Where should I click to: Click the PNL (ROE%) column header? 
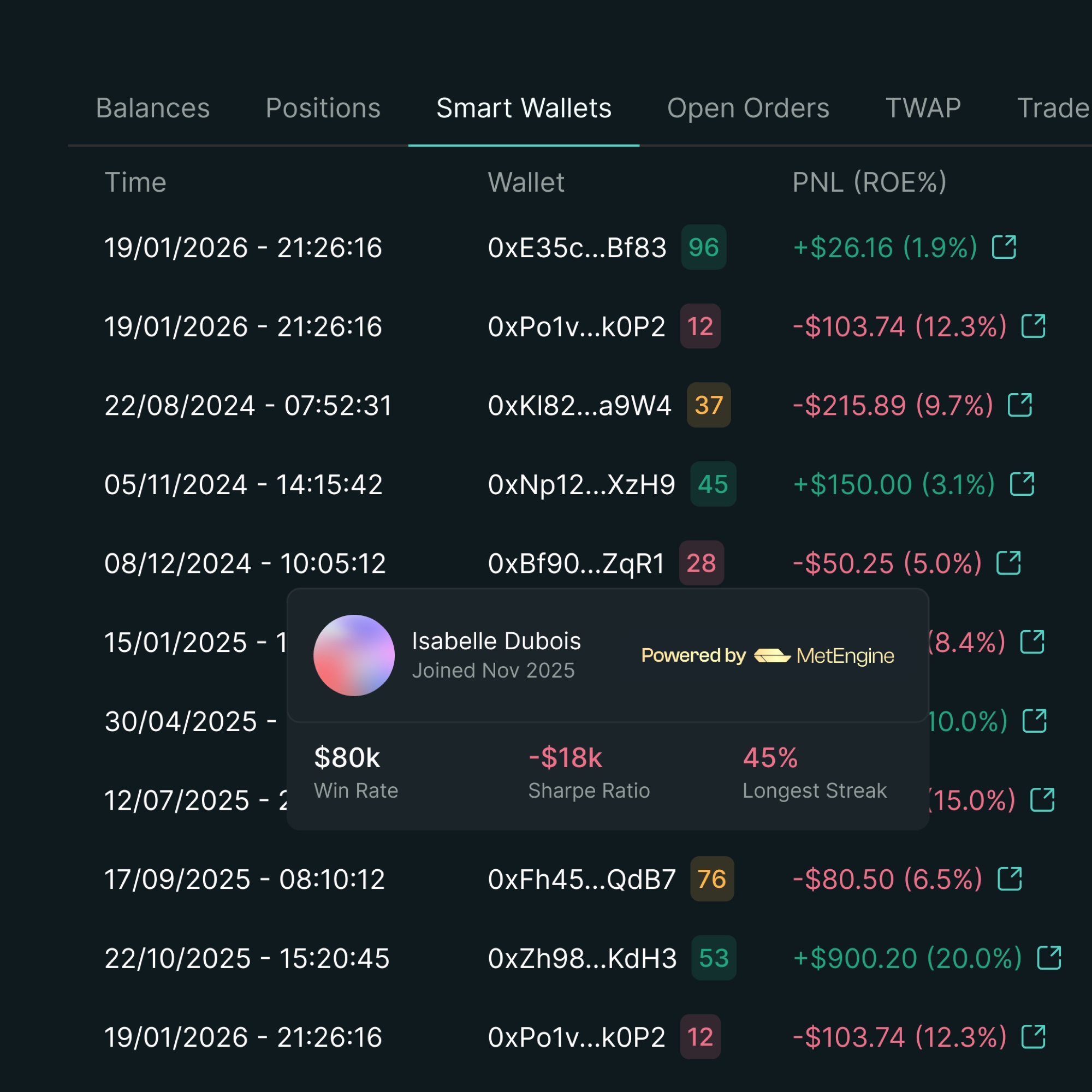click(x=869, y=182)
